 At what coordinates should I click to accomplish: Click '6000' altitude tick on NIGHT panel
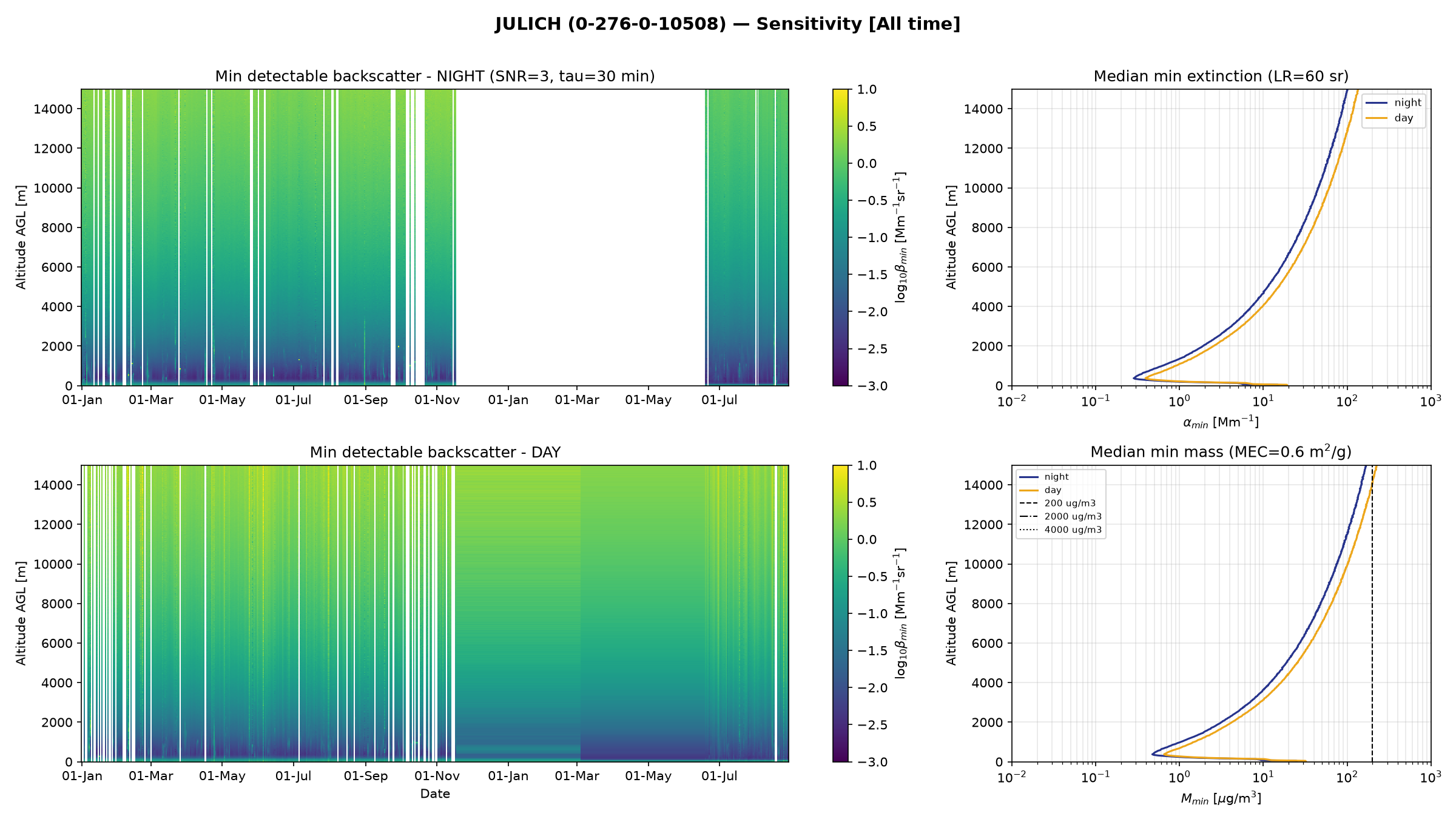tap(56, 268)
